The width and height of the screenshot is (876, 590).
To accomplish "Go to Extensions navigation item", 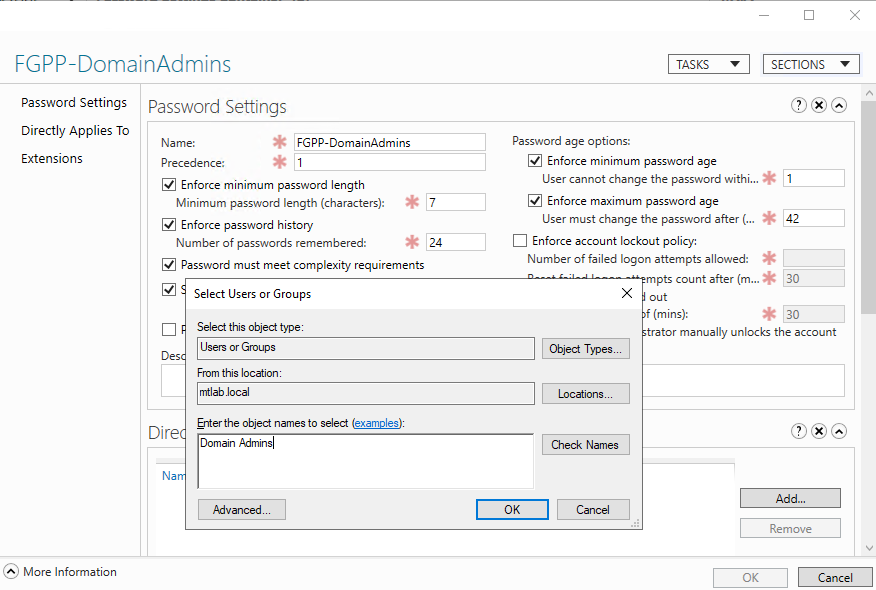I will coord(51,159).
